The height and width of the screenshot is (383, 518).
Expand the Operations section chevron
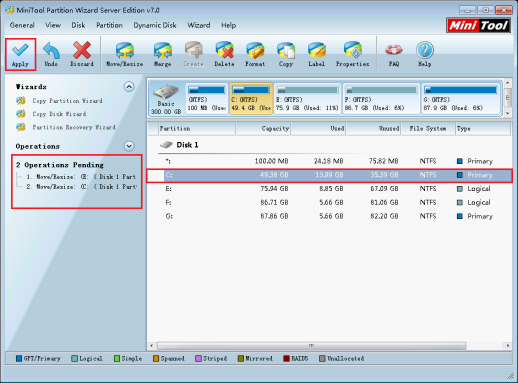[129, 146]
